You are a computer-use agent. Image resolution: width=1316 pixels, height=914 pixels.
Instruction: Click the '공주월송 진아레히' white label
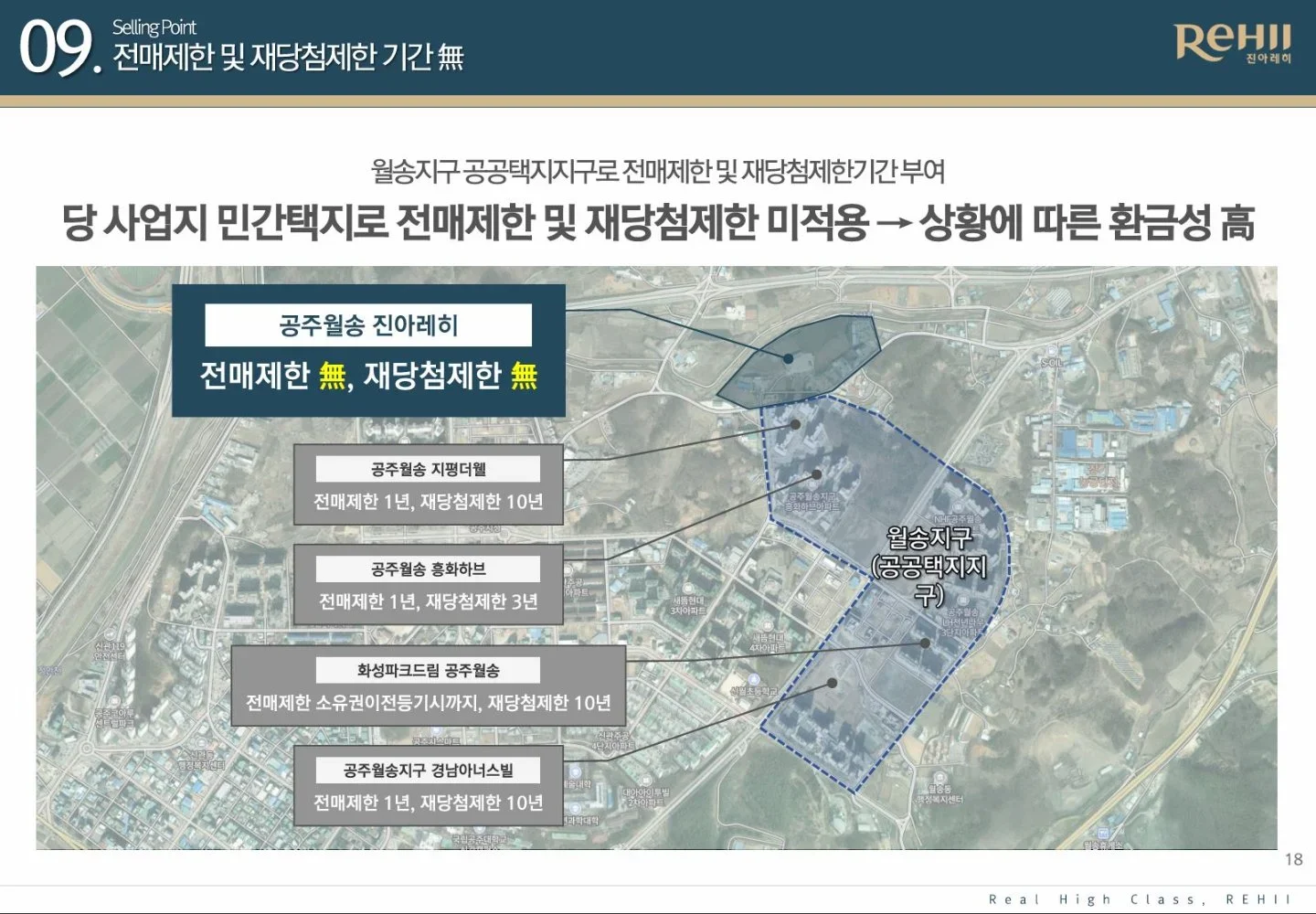[x=368, y=325]
